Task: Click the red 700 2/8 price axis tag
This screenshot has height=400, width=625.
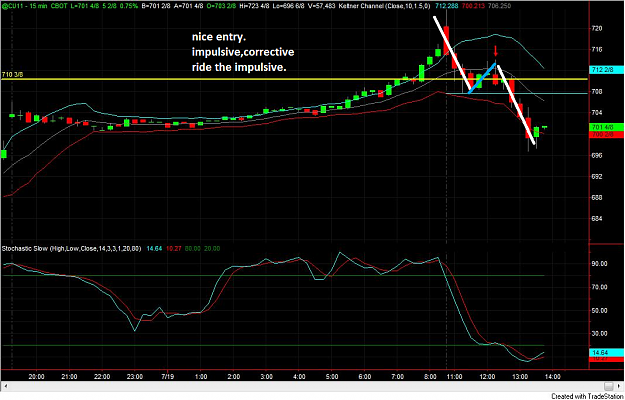Action: [606, 135]
